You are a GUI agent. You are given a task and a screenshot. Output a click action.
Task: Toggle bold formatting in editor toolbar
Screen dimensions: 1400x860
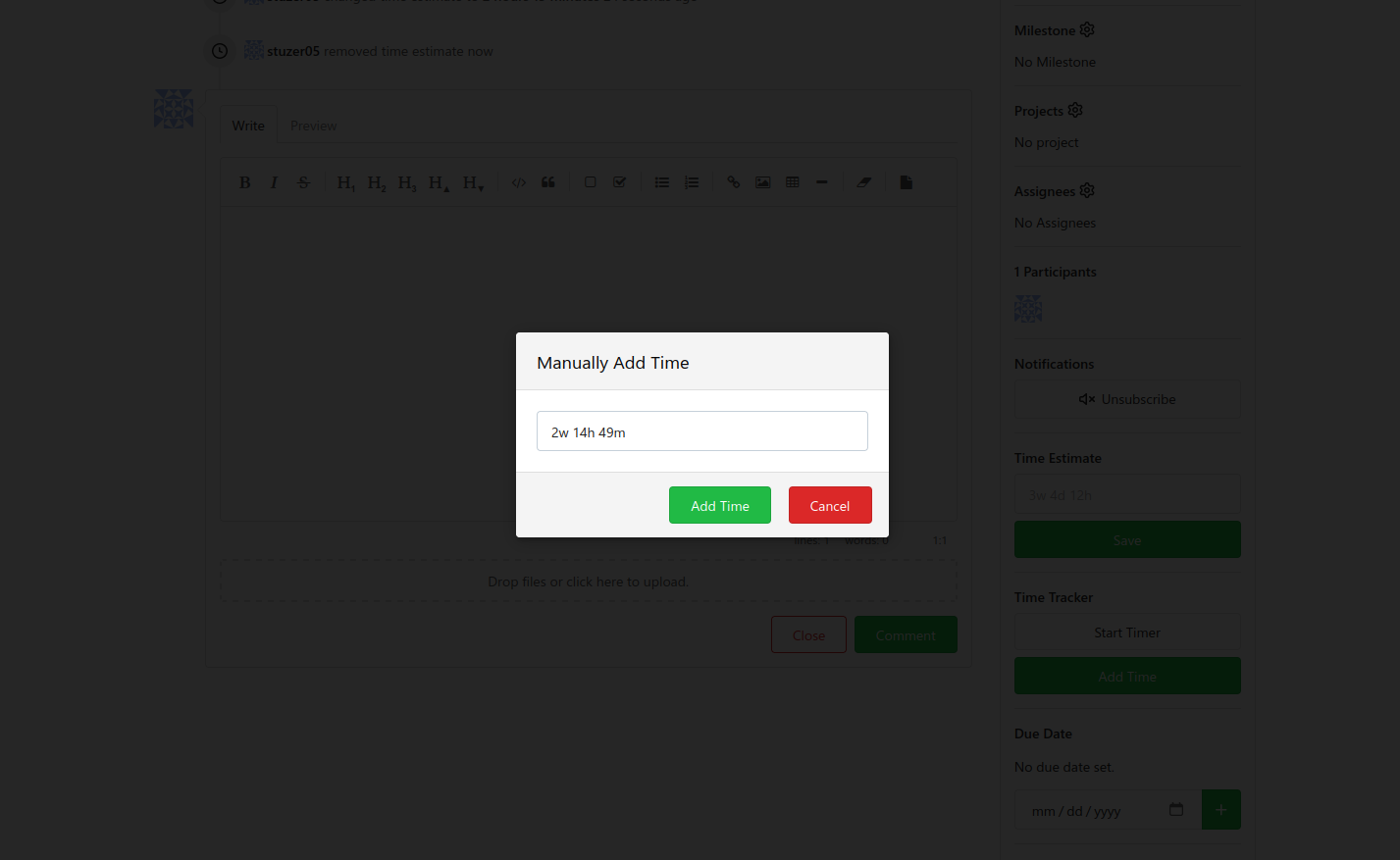coord(245,182)
